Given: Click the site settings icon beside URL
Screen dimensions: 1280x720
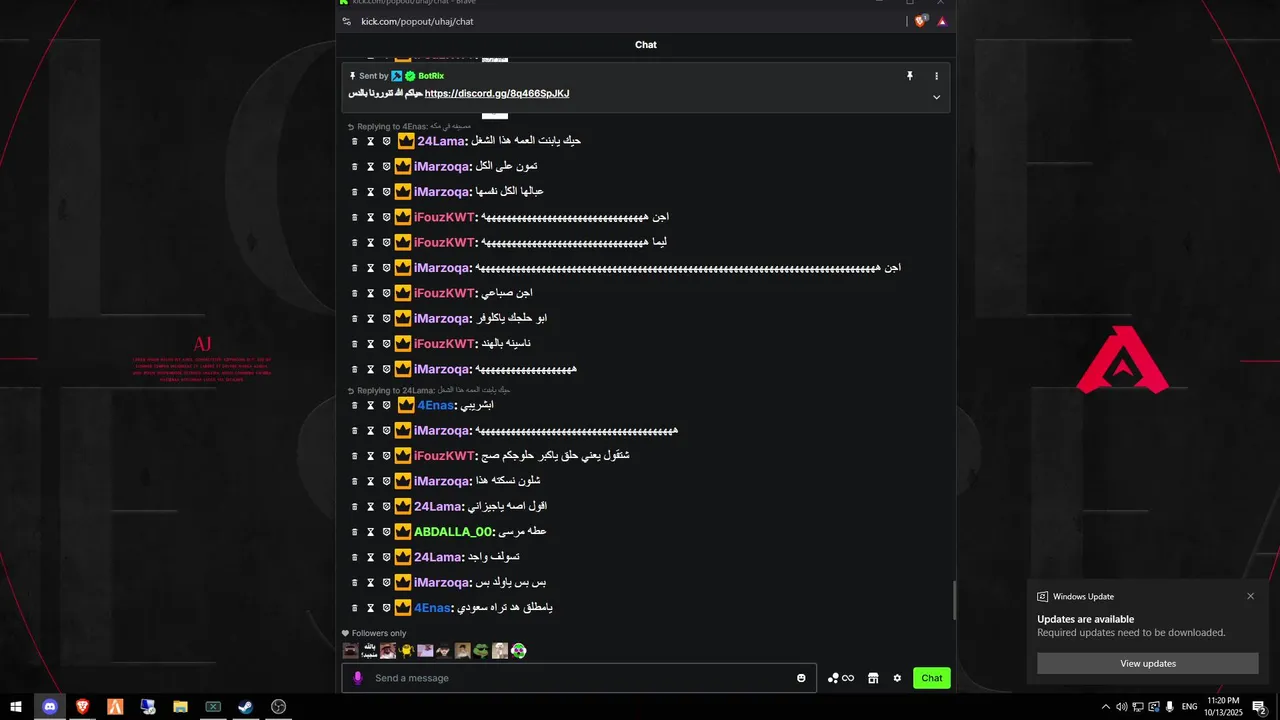Looking at the screenshot, I should 346,21.
